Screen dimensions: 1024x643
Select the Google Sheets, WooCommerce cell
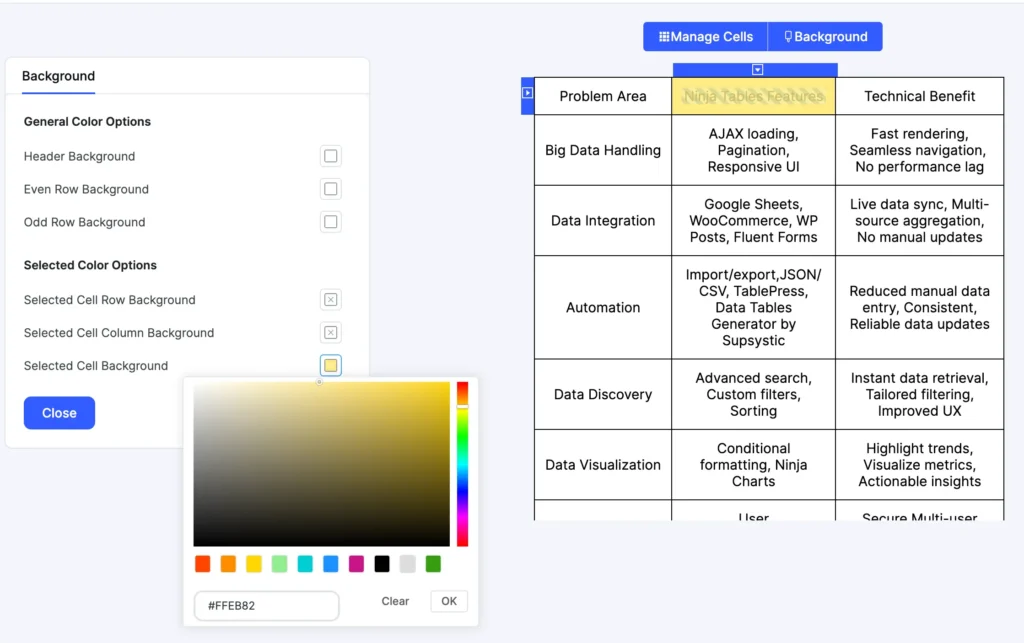coord(753,221)
